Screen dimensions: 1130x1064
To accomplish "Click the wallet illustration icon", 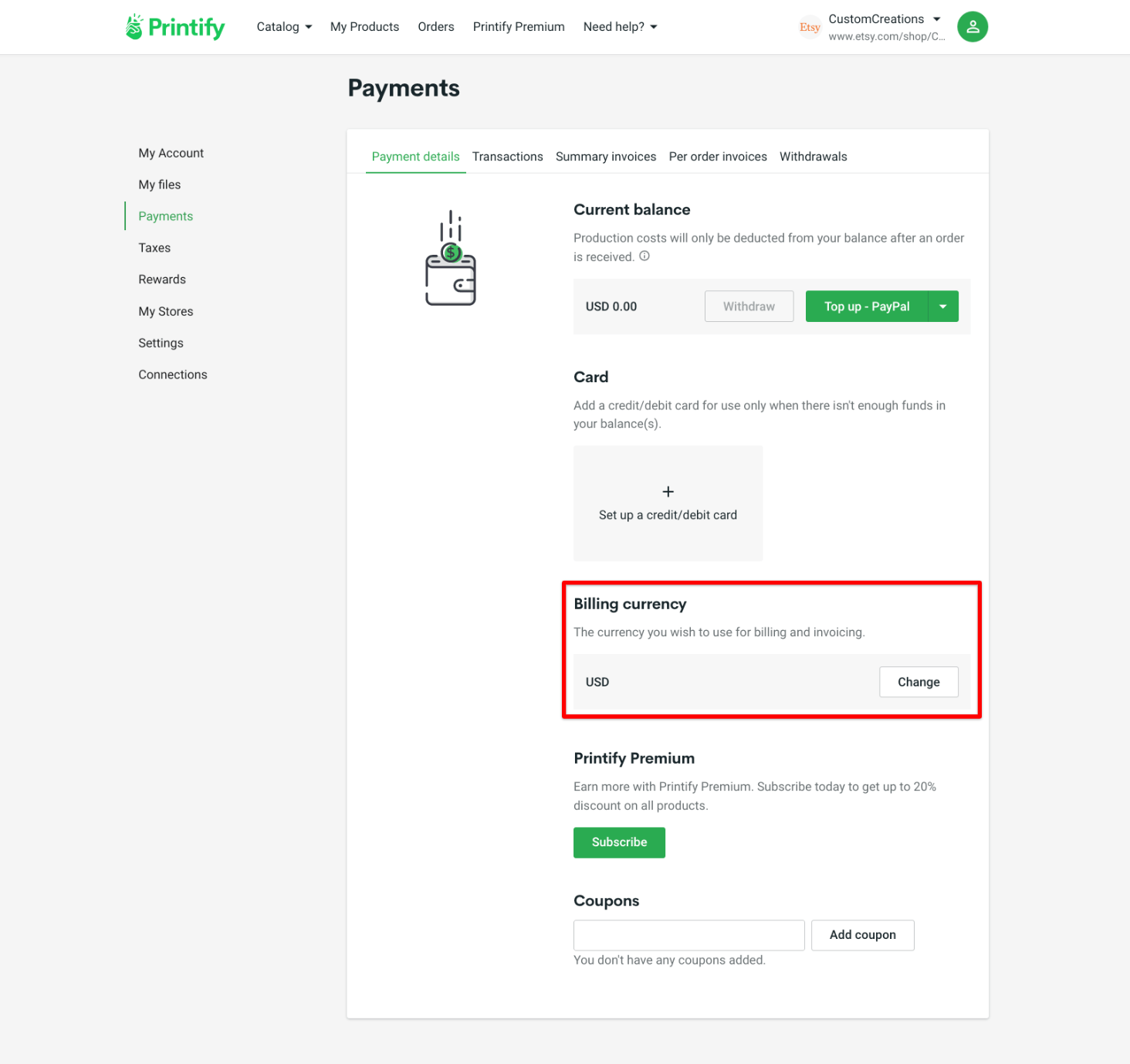I will 451,259.
